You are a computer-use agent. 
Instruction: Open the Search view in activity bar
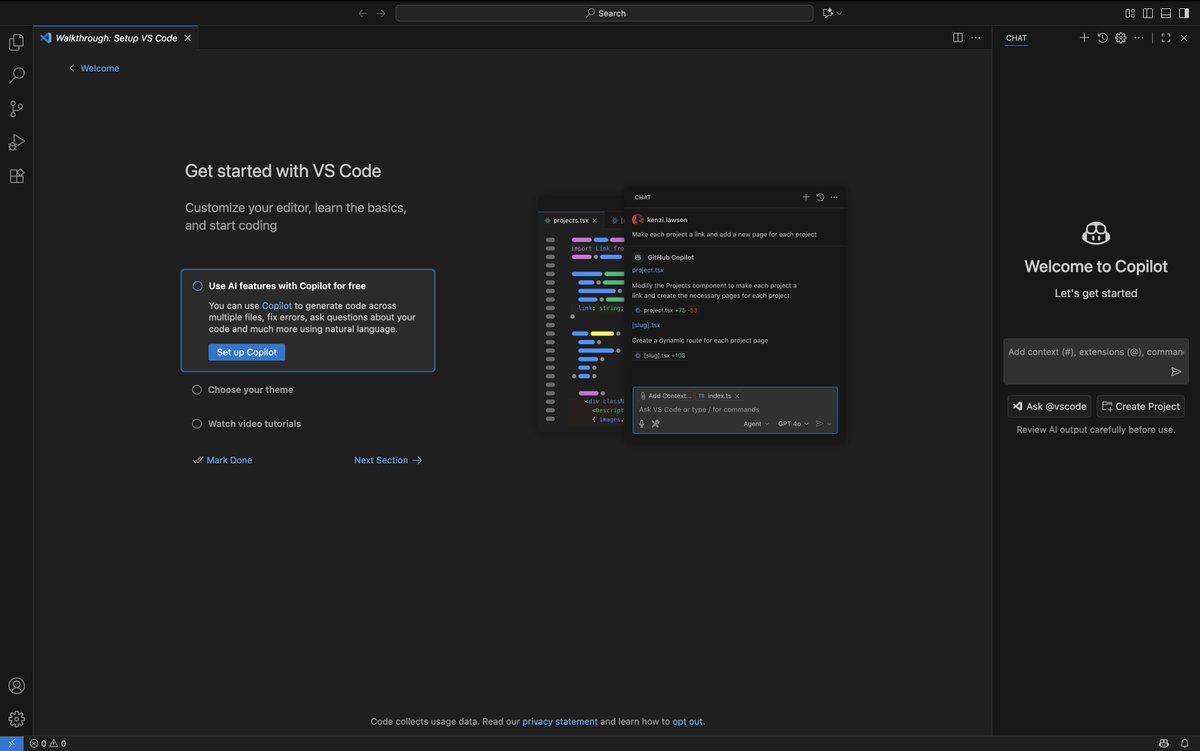[x=16, y=75]
